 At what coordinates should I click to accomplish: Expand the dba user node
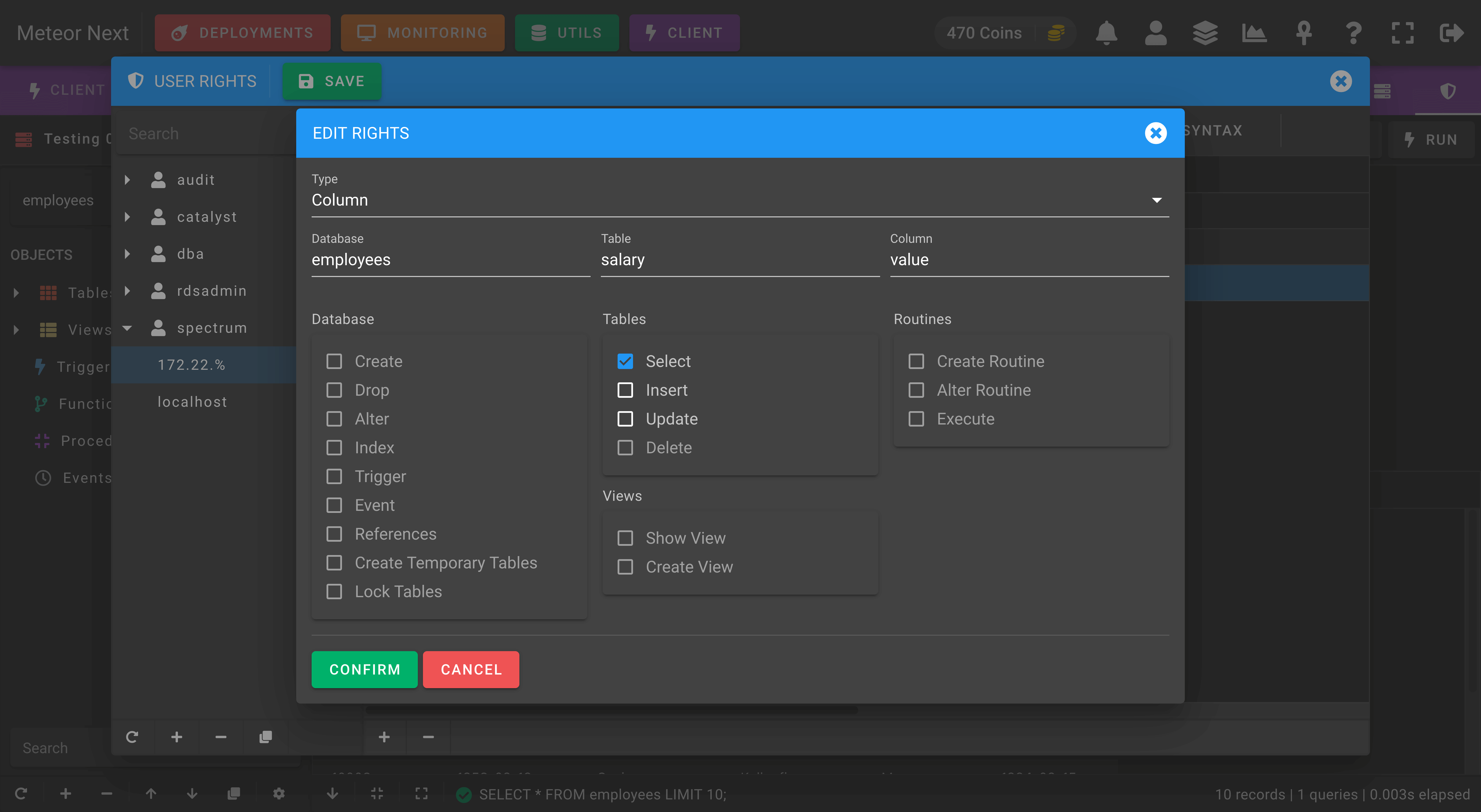(x=128, y=253)
